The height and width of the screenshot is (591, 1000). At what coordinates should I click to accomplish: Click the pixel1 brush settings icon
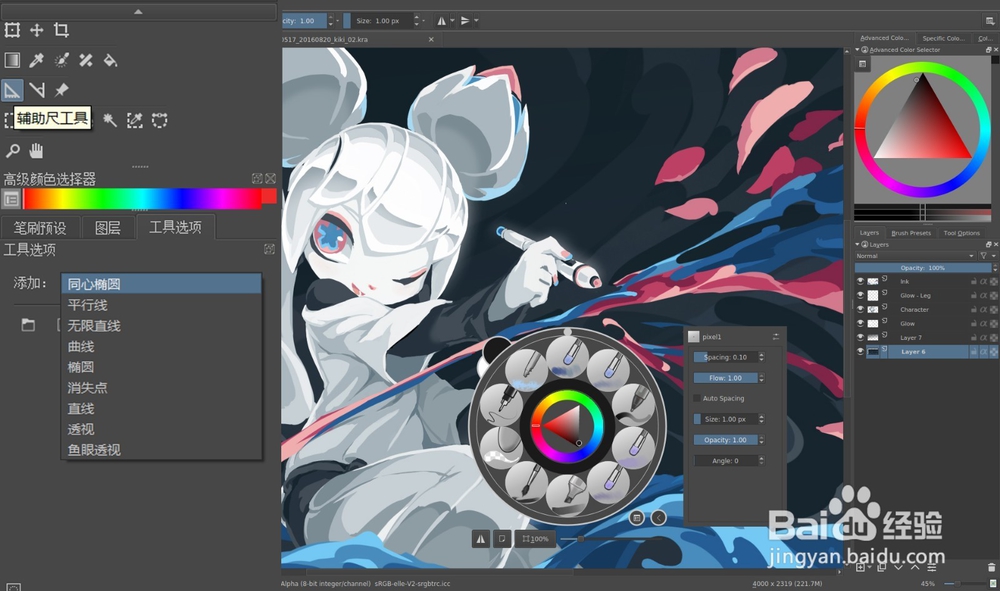[x=776, y=337]
